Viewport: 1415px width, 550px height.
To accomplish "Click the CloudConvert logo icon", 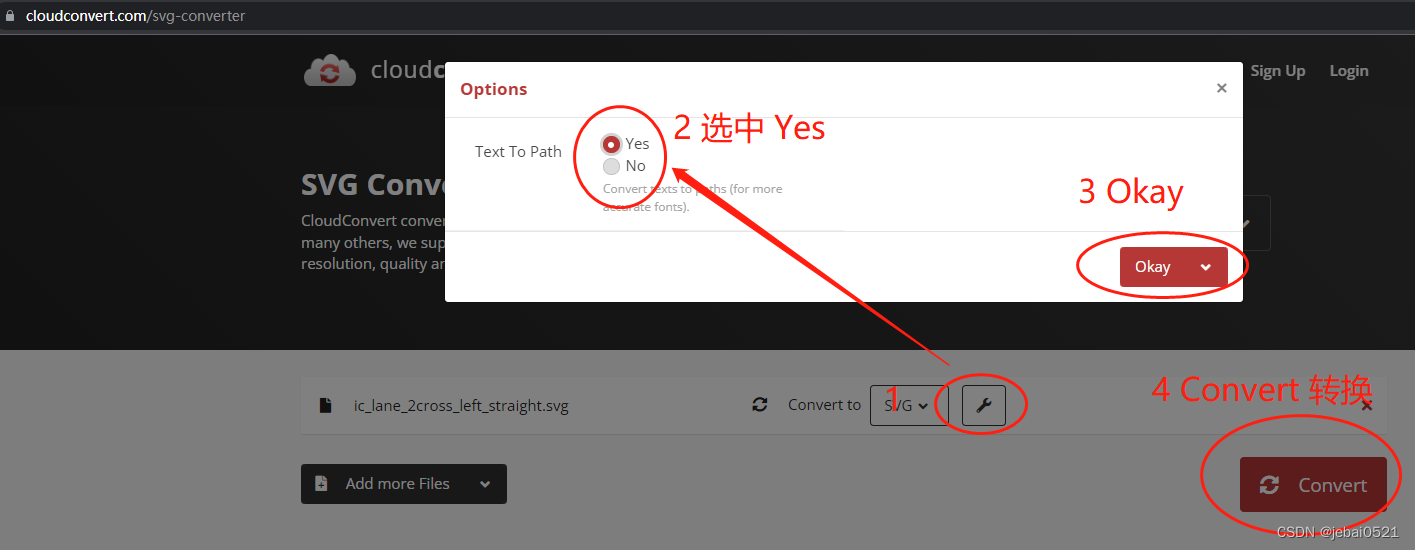I will [330, 70].
